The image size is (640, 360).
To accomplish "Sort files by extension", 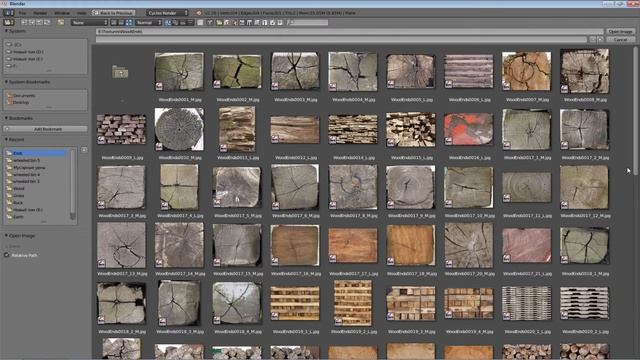I will (176, 22).
